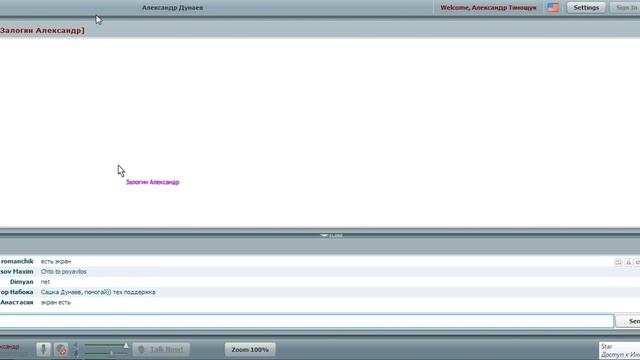The image size is (640, 360).
Task: Click the speaker icon beside volume sliders
Action: [x=76, y=346]
